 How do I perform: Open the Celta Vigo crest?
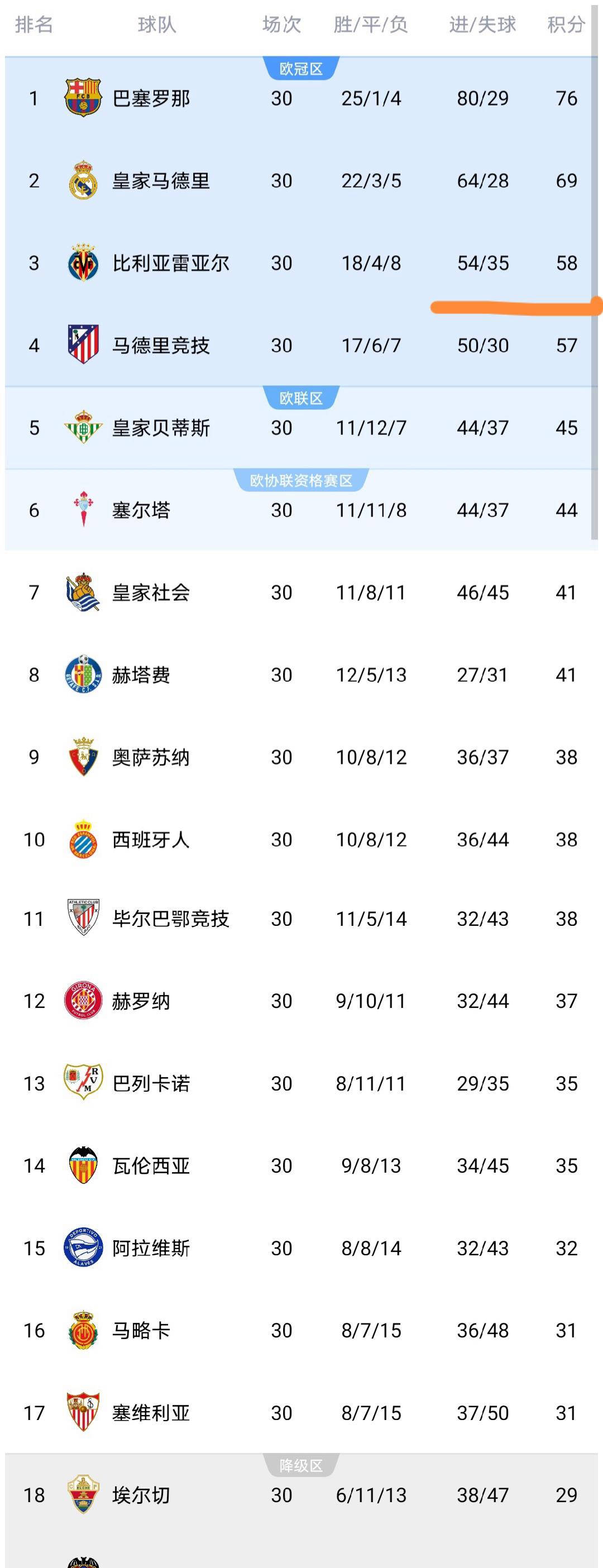click(83, 509)
